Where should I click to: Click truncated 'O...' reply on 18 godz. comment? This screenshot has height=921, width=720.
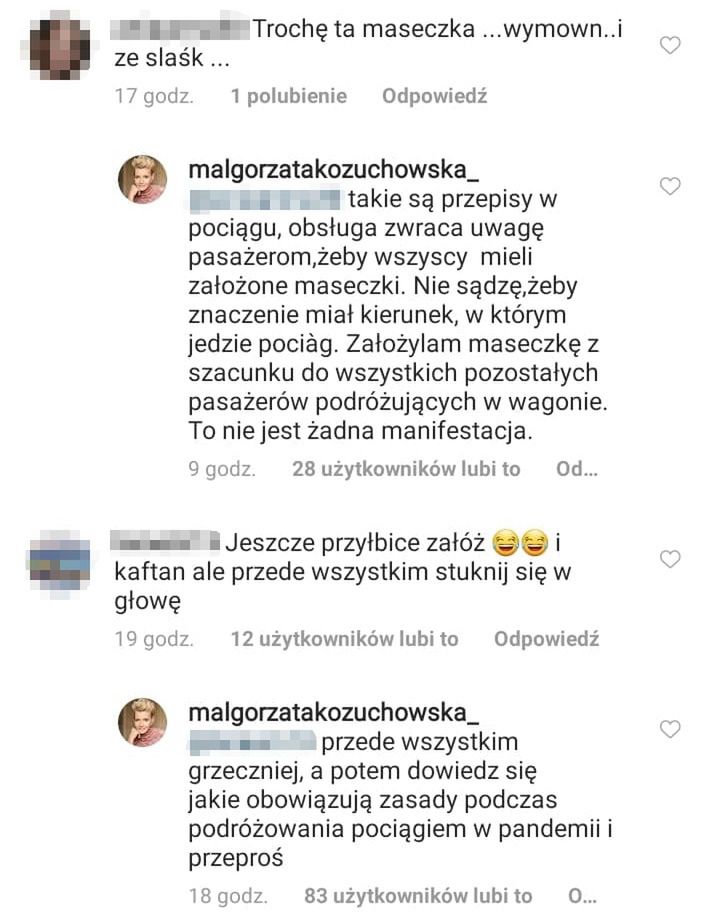[583, 896]
